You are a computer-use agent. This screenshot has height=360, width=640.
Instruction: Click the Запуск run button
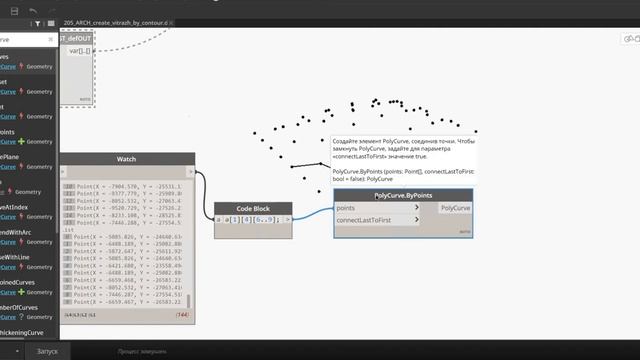[47, 351]
